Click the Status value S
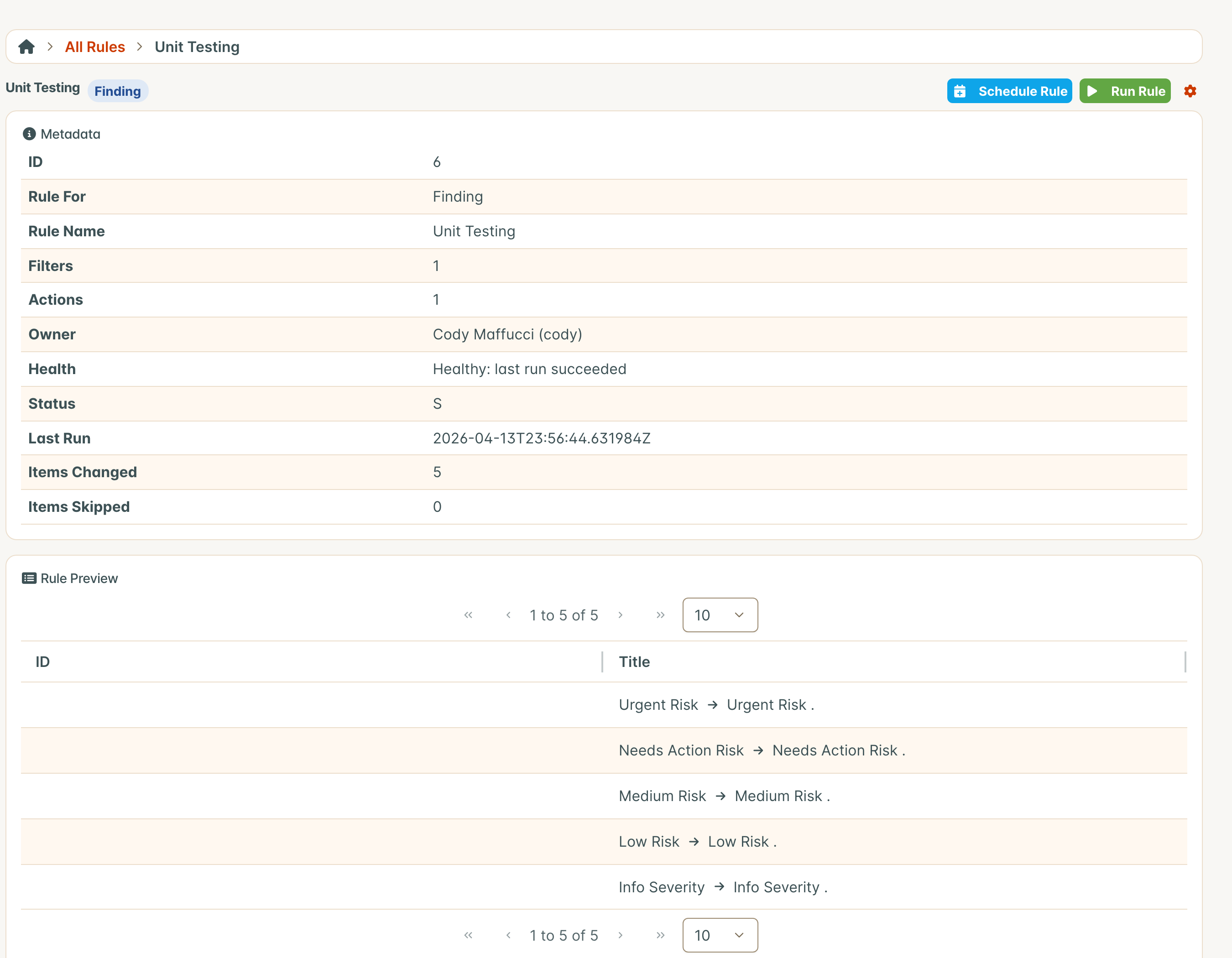The height and width of the screenshot is (958, 1232). point(437,404)
